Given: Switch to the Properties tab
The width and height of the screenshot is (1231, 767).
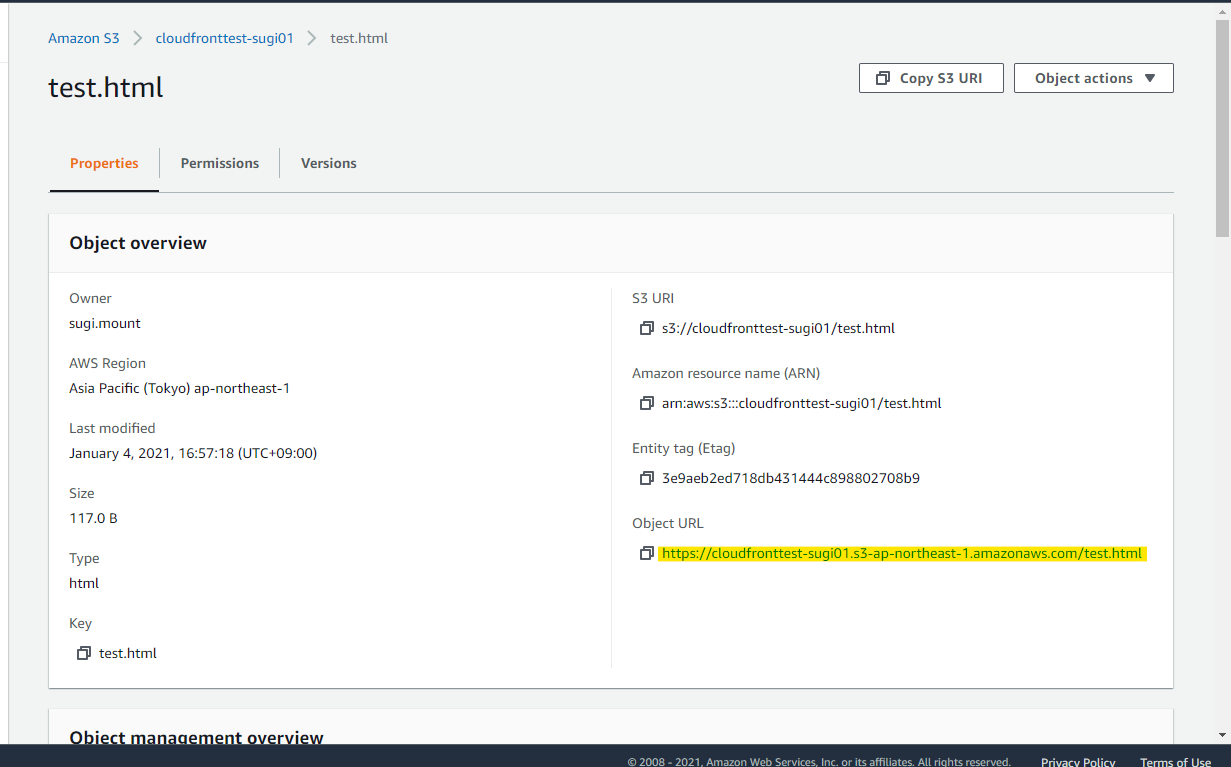Looking at the screenshot, I should click(x=104, y=163).
